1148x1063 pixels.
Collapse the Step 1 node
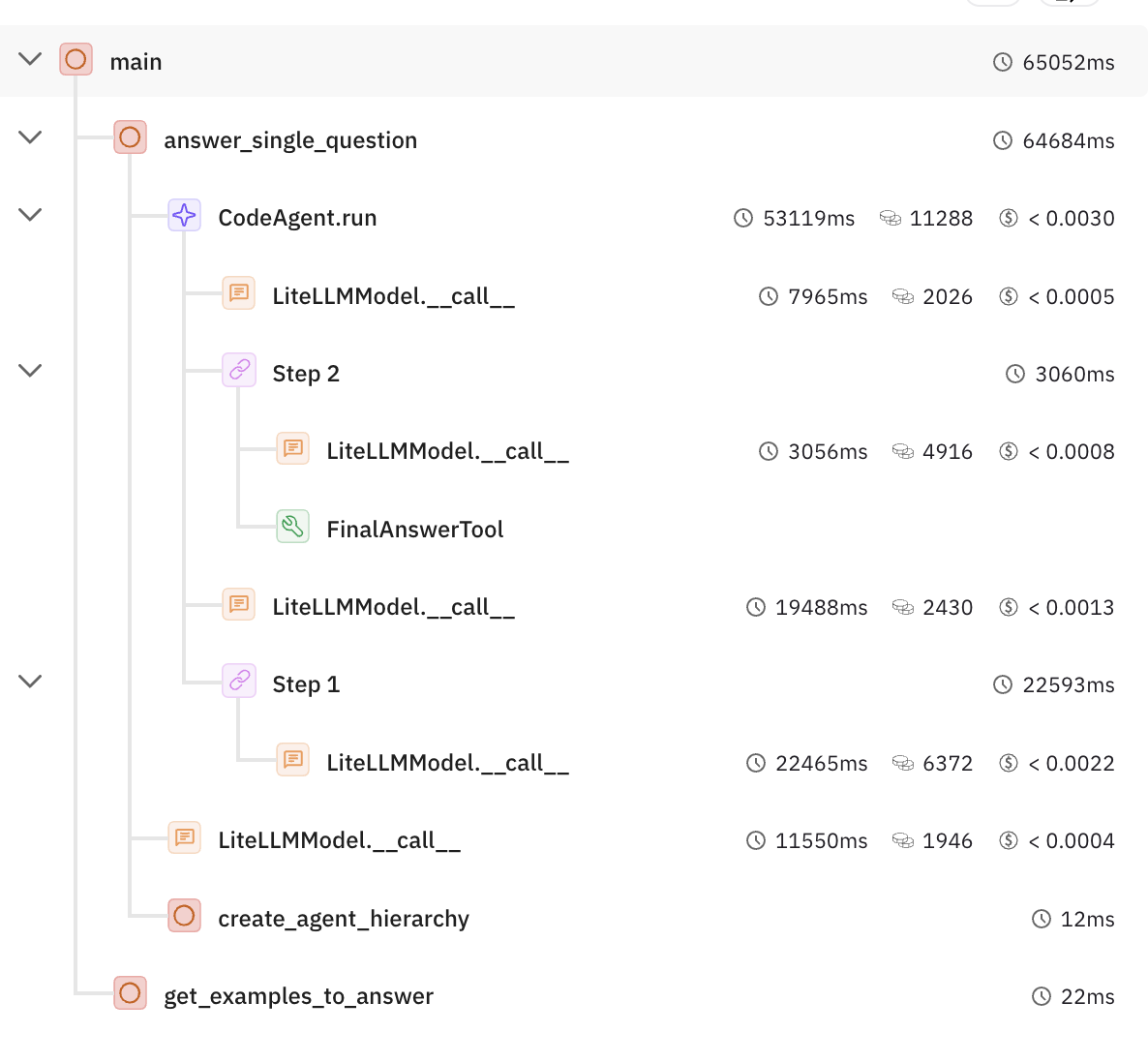(x=31, y=682)
